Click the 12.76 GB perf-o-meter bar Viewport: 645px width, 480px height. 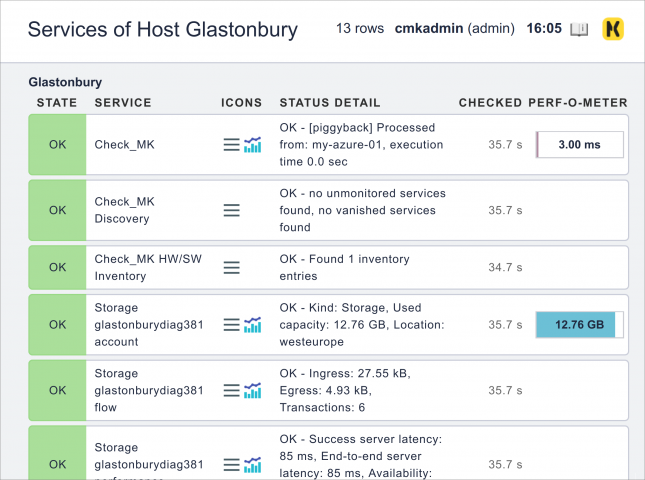point(580,325)
